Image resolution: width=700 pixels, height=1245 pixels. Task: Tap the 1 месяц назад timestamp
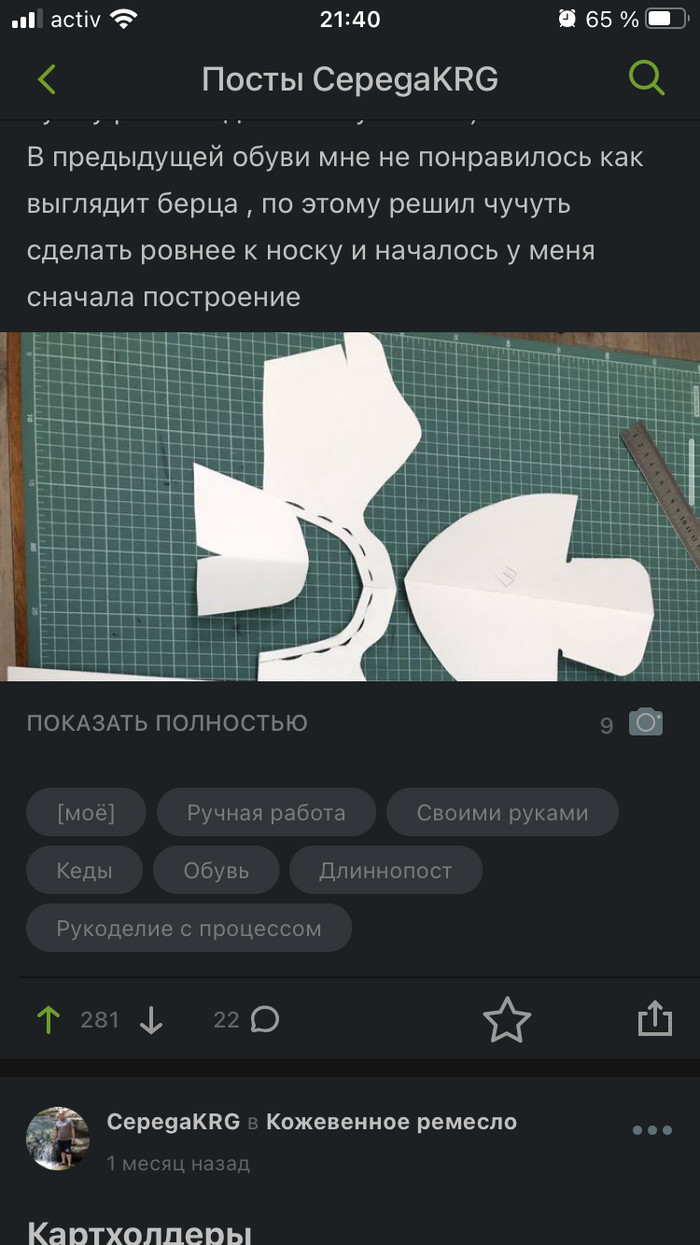178,1163
